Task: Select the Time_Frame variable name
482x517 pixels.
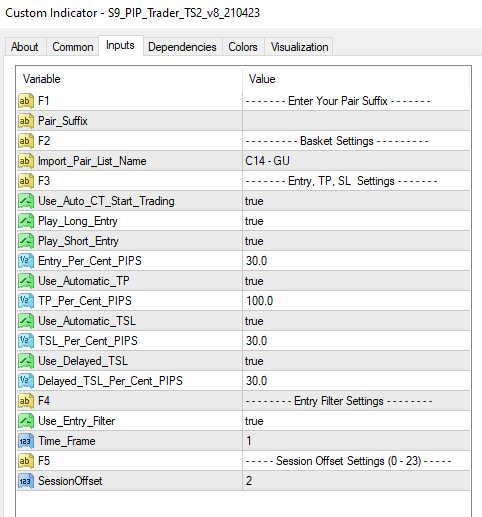Action: point(67,441)
